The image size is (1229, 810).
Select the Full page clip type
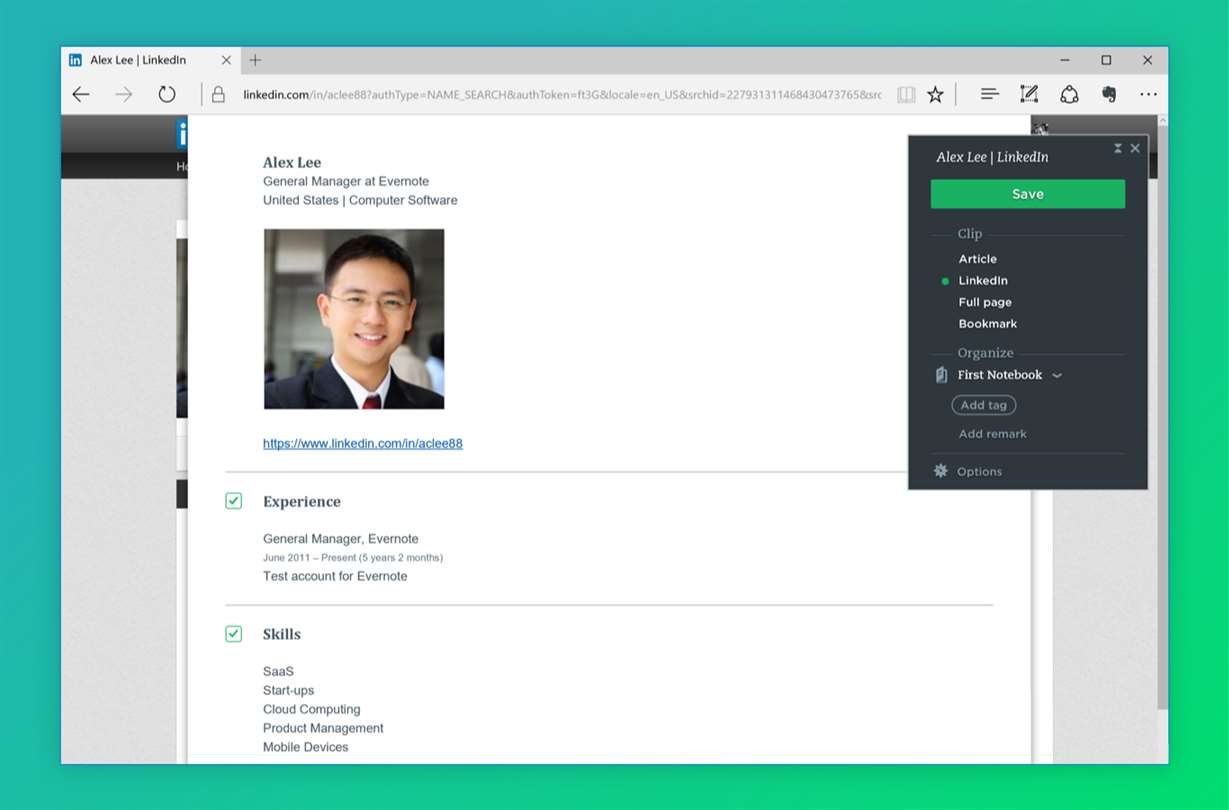[985, 302]
